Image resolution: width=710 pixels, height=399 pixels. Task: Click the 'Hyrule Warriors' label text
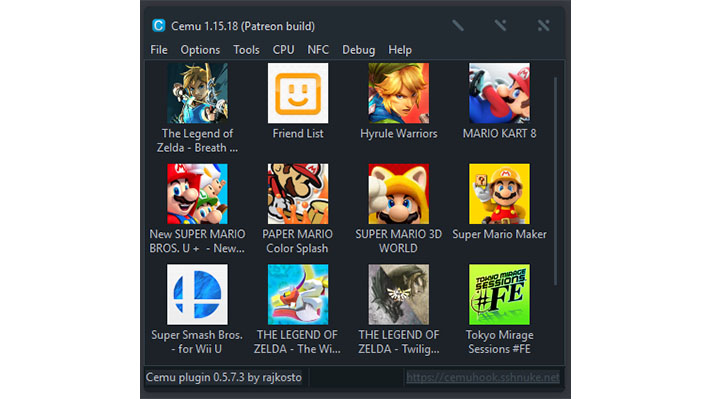(398, 134)
